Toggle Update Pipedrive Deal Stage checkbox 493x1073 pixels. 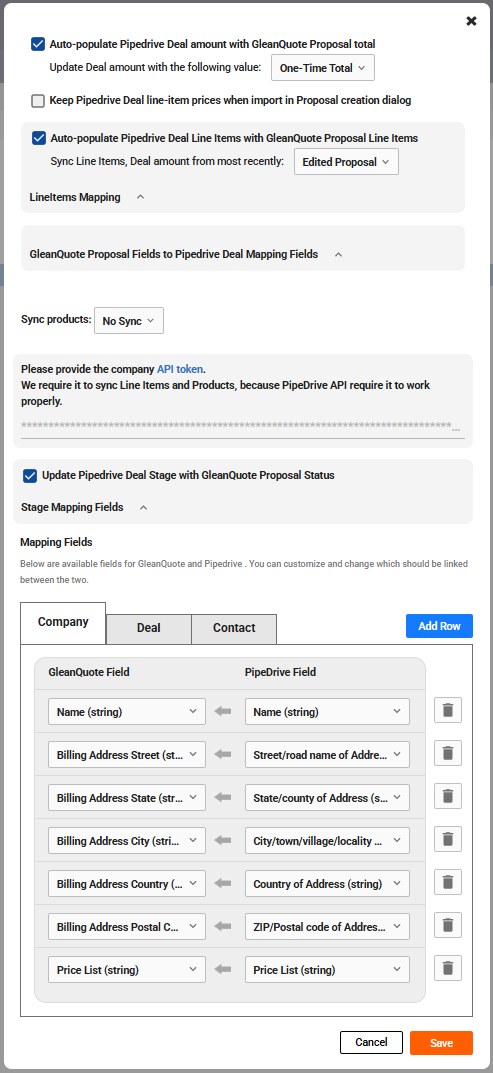tap(30, 476)
